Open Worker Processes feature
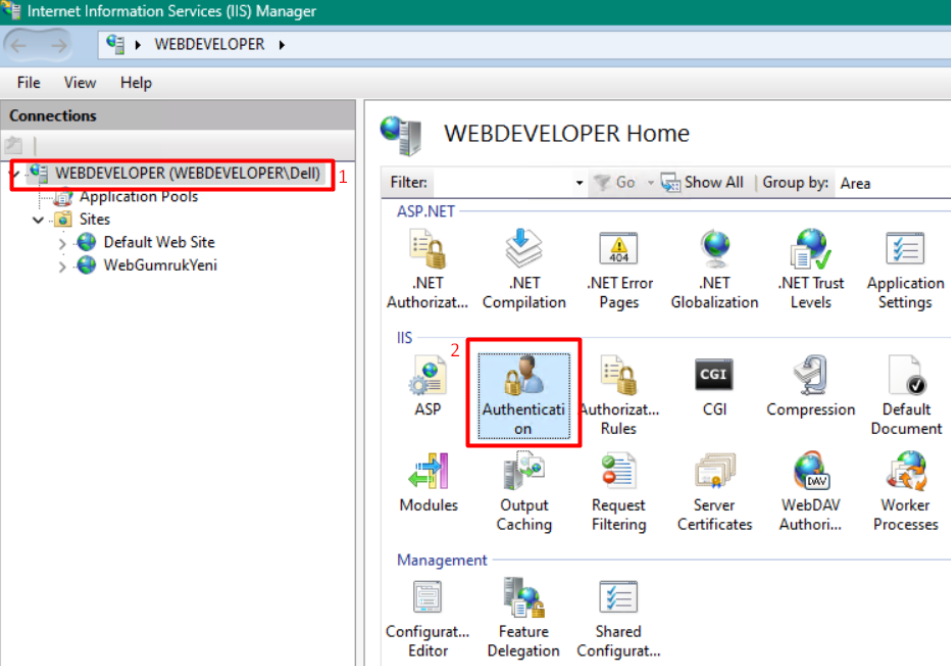Viewport: 951px width, 666px height. pyautogui.click(x=906, y=491)
